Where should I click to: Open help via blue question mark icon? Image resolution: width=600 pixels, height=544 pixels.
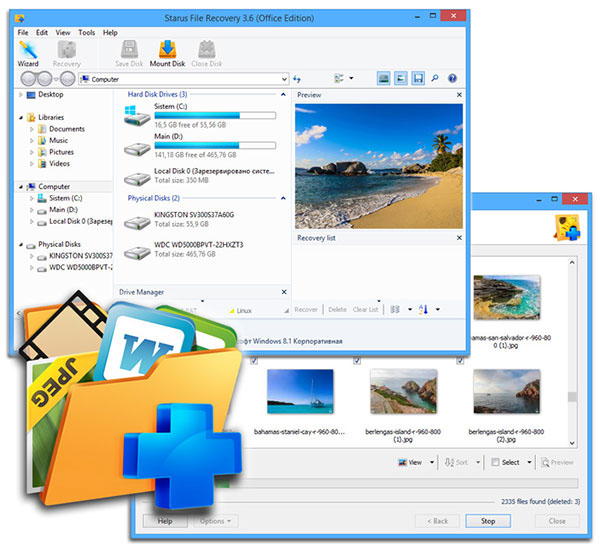(452, 78)
